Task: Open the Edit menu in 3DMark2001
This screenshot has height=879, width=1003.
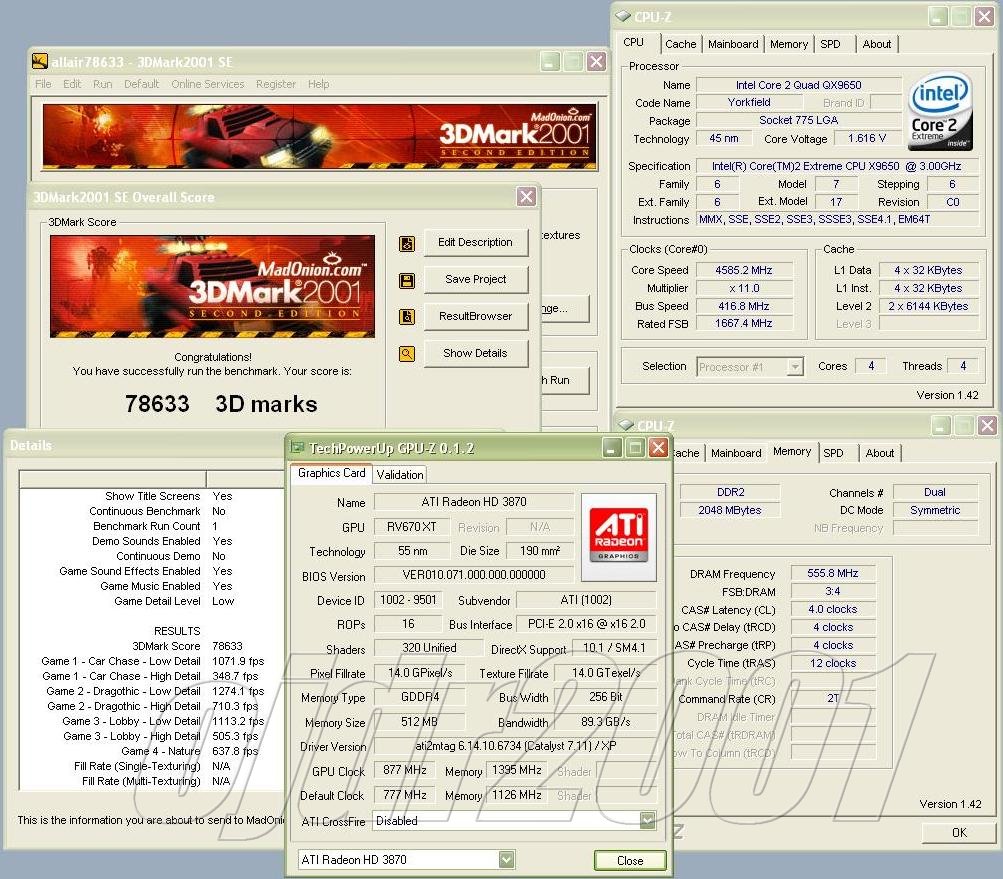Action: [x=72, y=84]
